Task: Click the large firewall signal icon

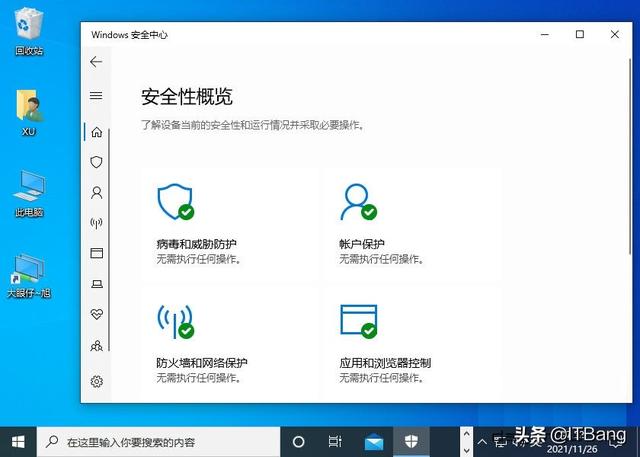Action: [176, 321]
